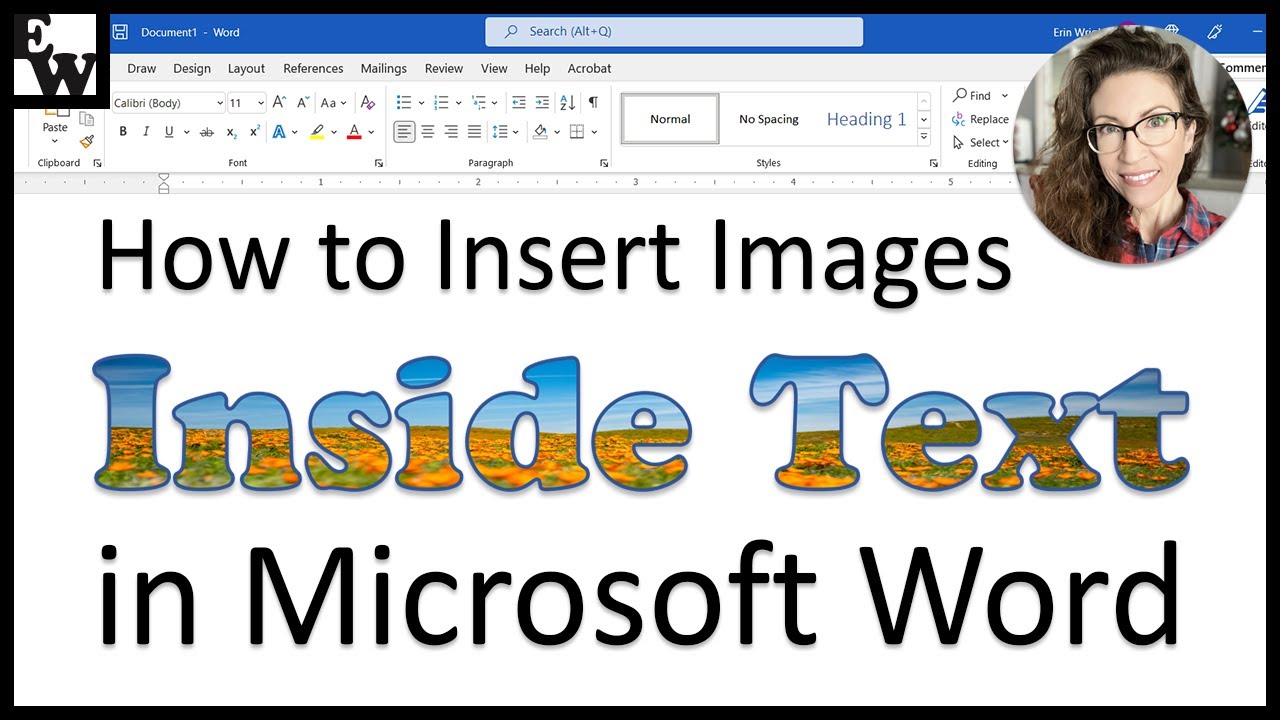Viewport: 1280px width, 720px height.
Task: Open the Layout ribbon tab
Action: pos(246,69)
